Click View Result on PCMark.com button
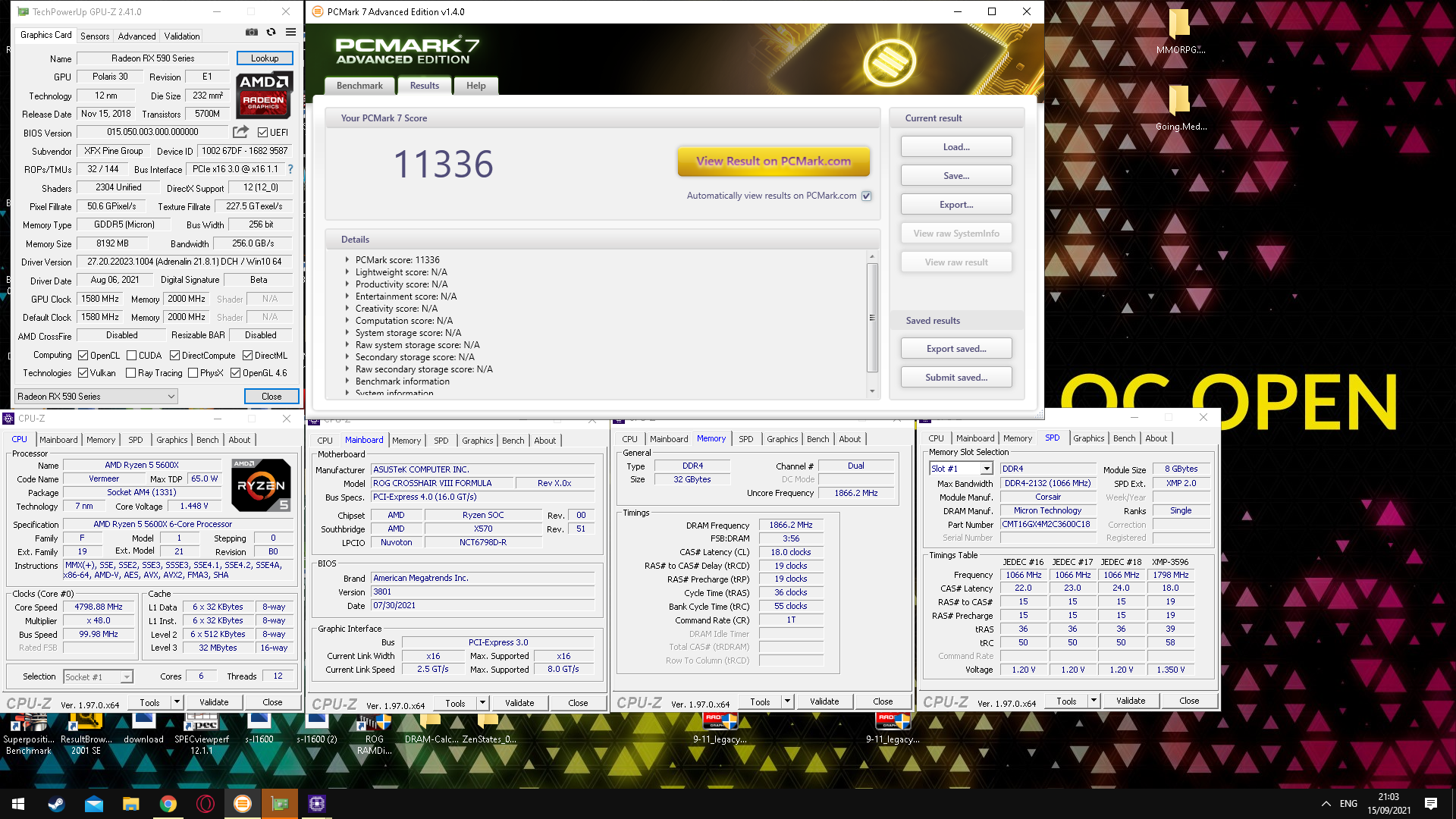The width and height of the screenshot is (1456, 819). 773,161
